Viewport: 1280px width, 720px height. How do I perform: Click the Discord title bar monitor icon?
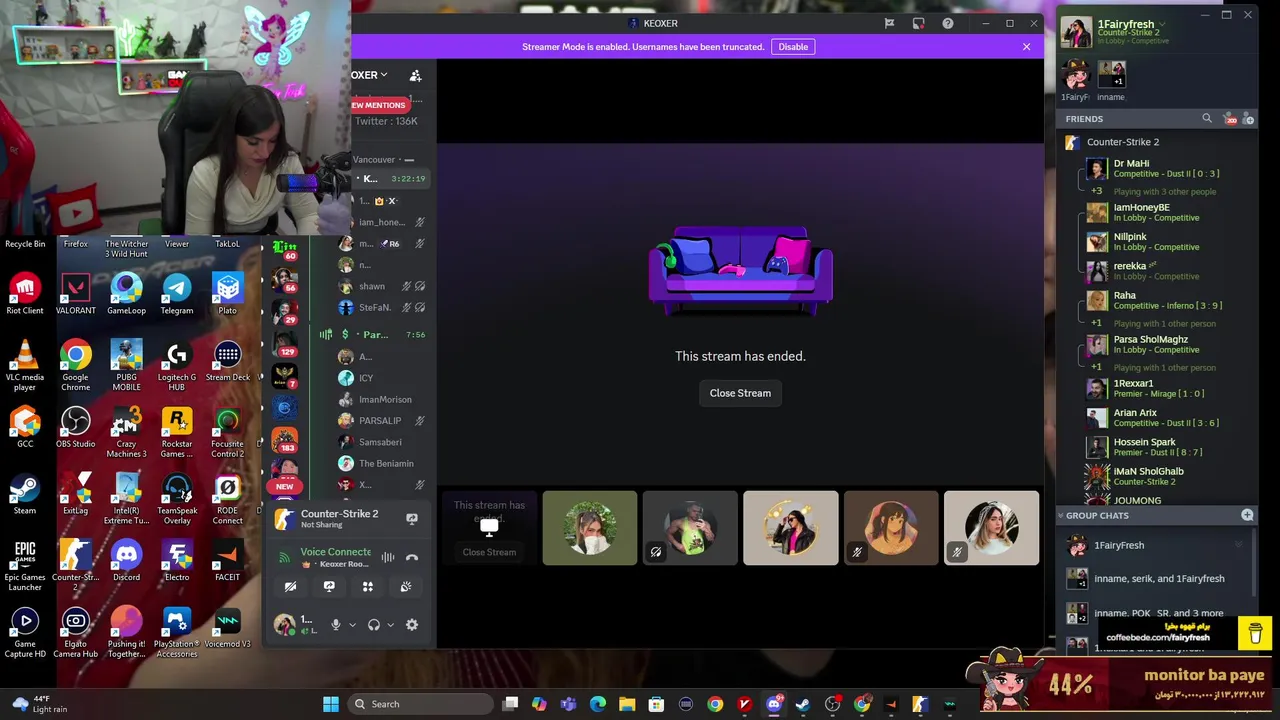point(919,23)
